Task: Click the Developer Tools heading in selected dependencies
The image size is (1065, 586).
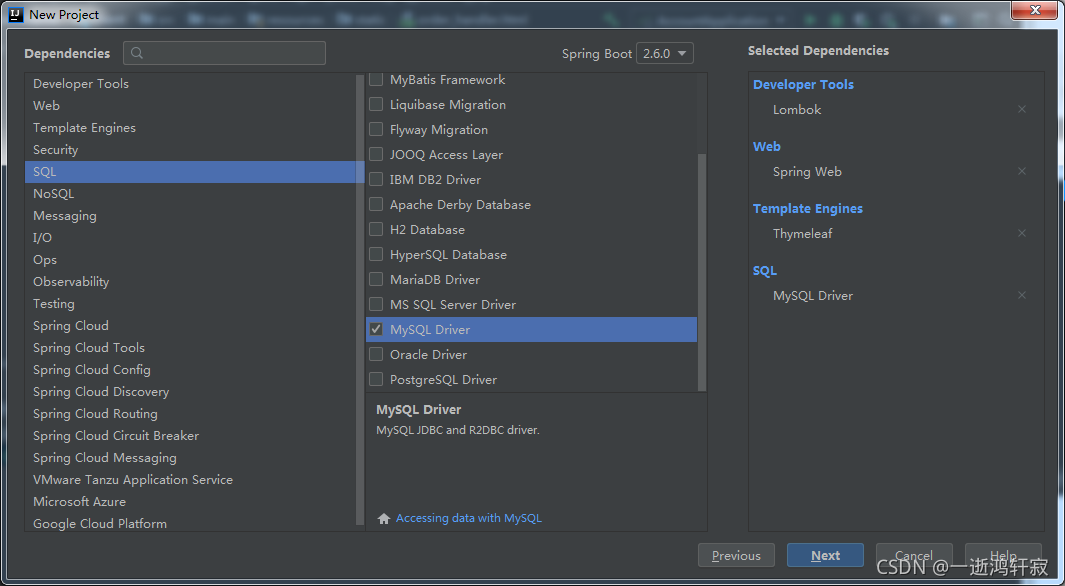Action: (803, 84)
